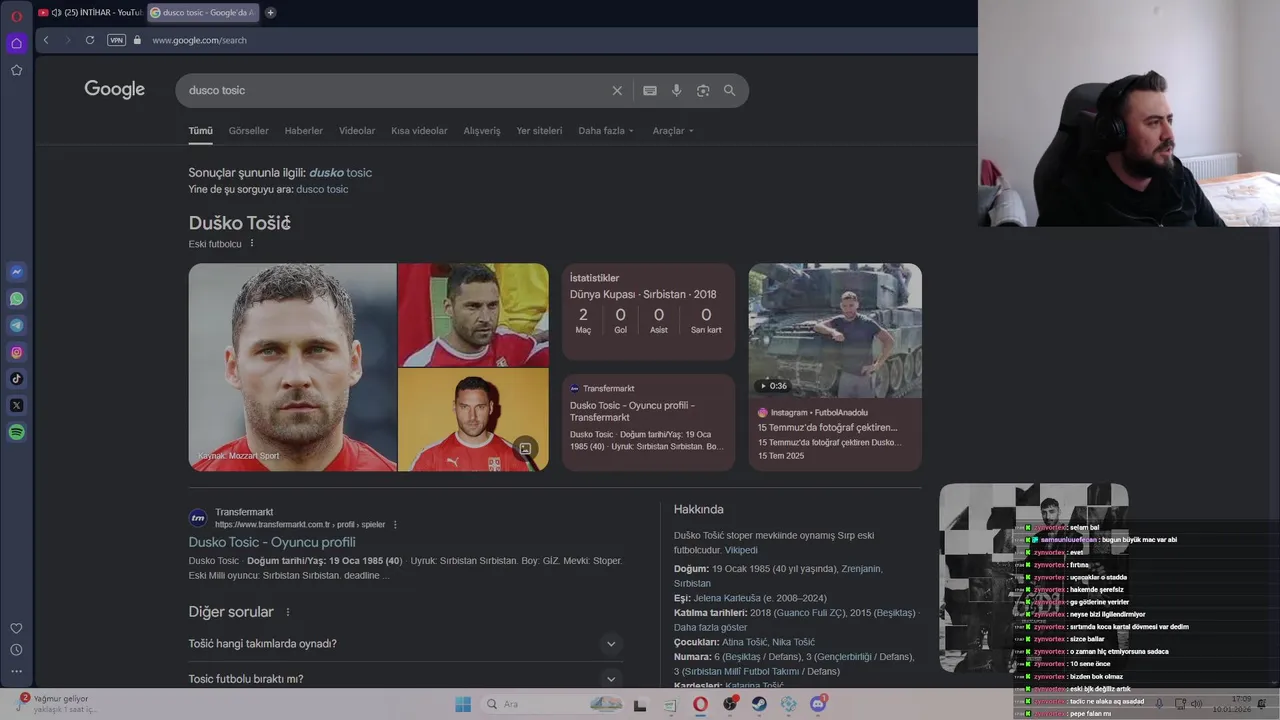Open WhatsApp in the sidebar
This screenshot has height=720, width=1280.
(16, 299)
